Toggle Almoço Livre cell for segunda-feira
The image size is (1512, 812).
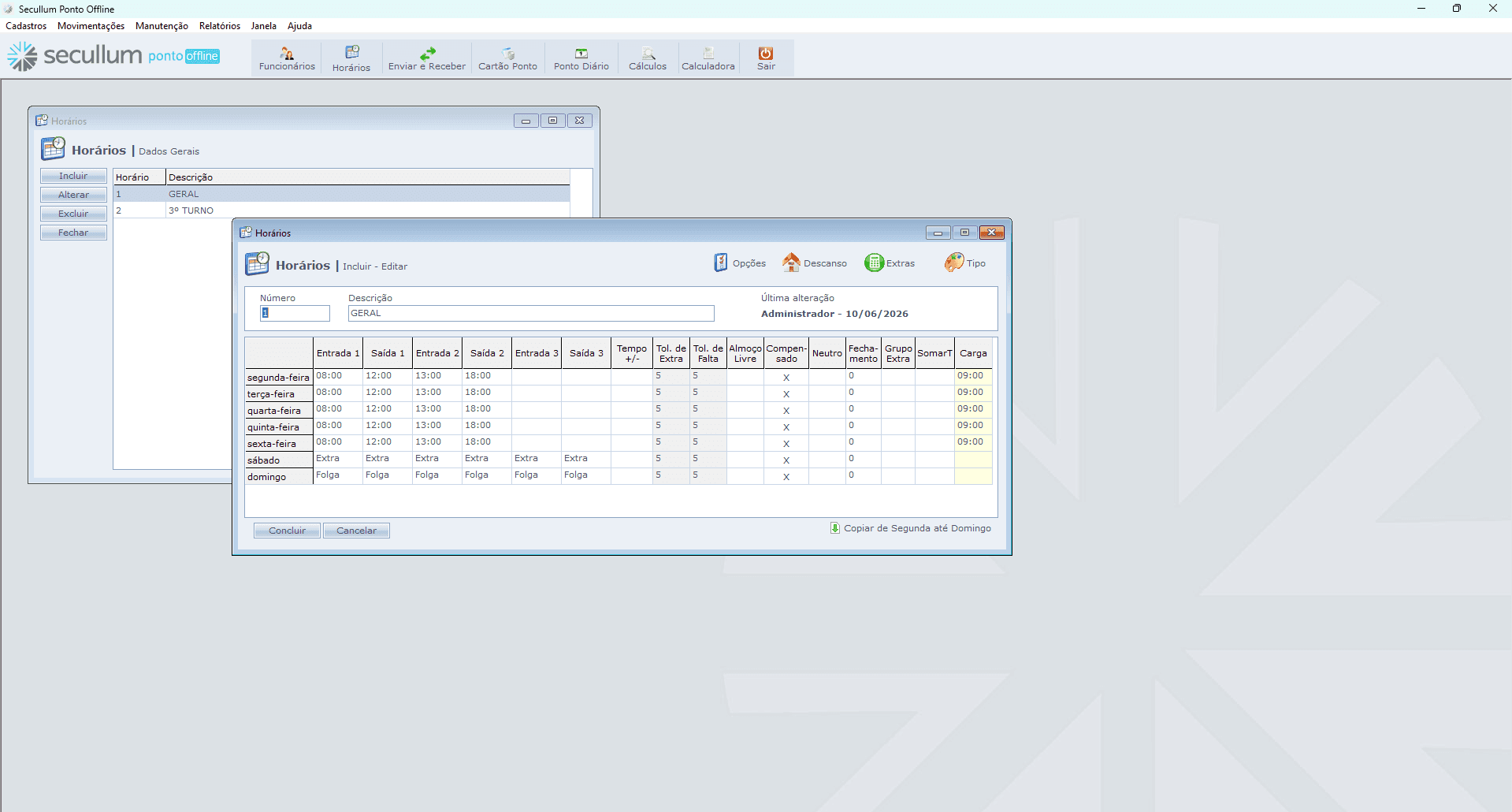pos(745,377)
